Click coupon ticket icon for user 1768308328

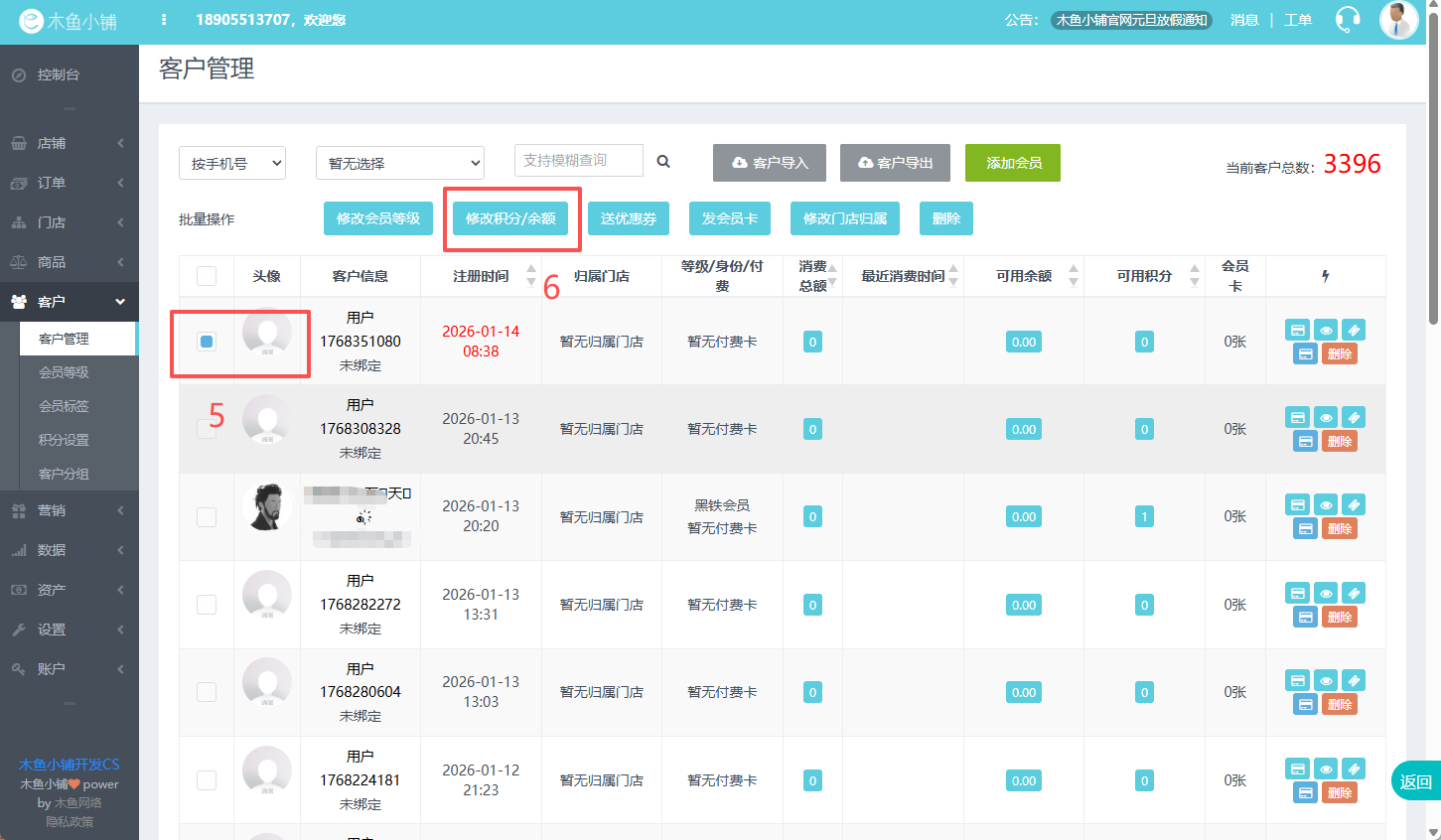(x=1354, y=418)
